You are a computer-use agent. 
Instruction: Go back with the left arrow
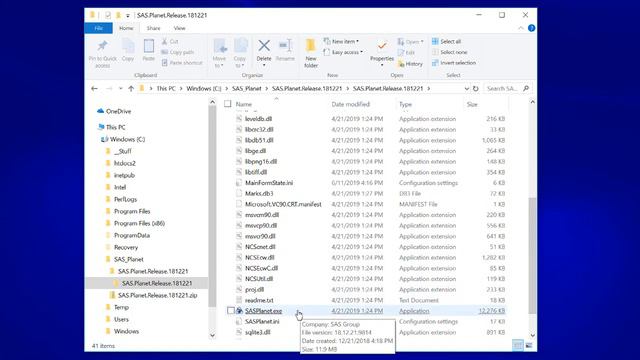coord(94,89)
